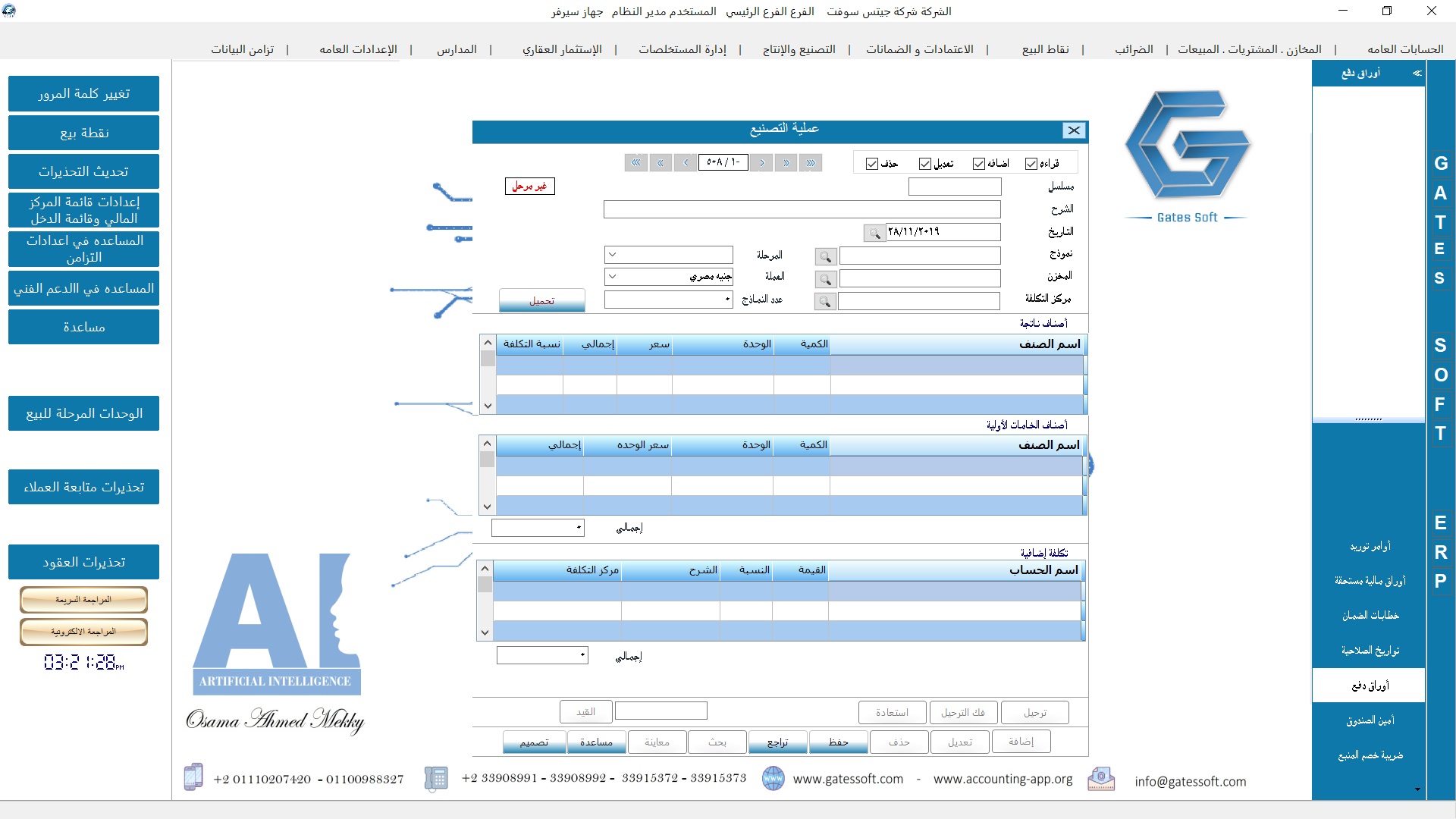Viewport: 1456px width, 819px height.
Task: Go to the first record with triple-left arrow
Action: [636, 162]
